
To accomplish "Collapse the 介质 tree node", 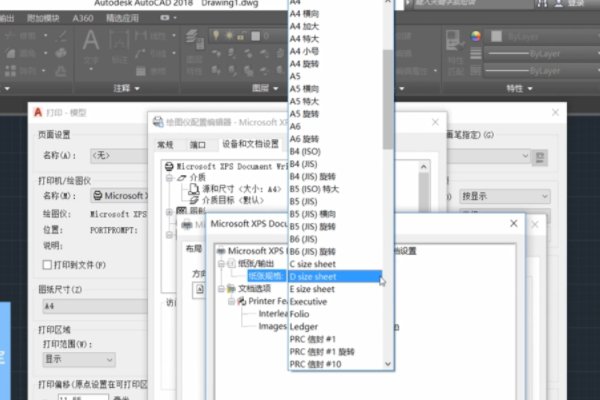I will (169, 178).
